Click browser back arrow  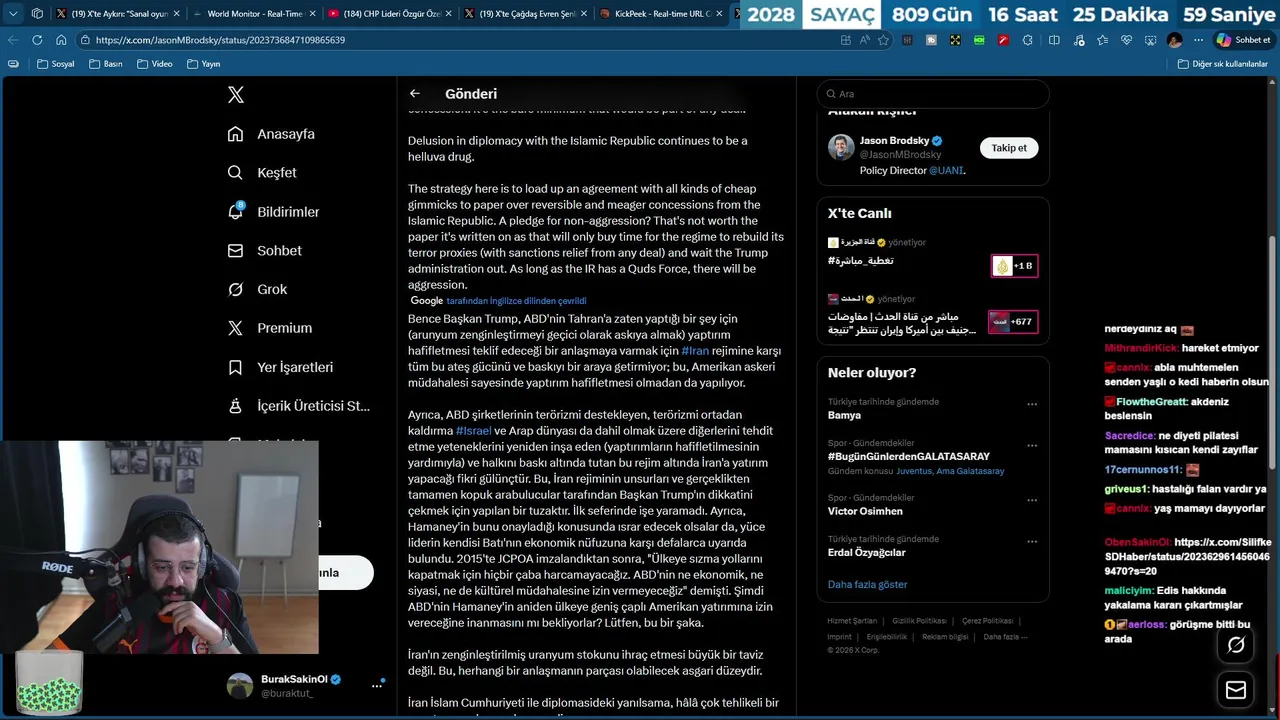pyautogui.click(x=13, y=40)
